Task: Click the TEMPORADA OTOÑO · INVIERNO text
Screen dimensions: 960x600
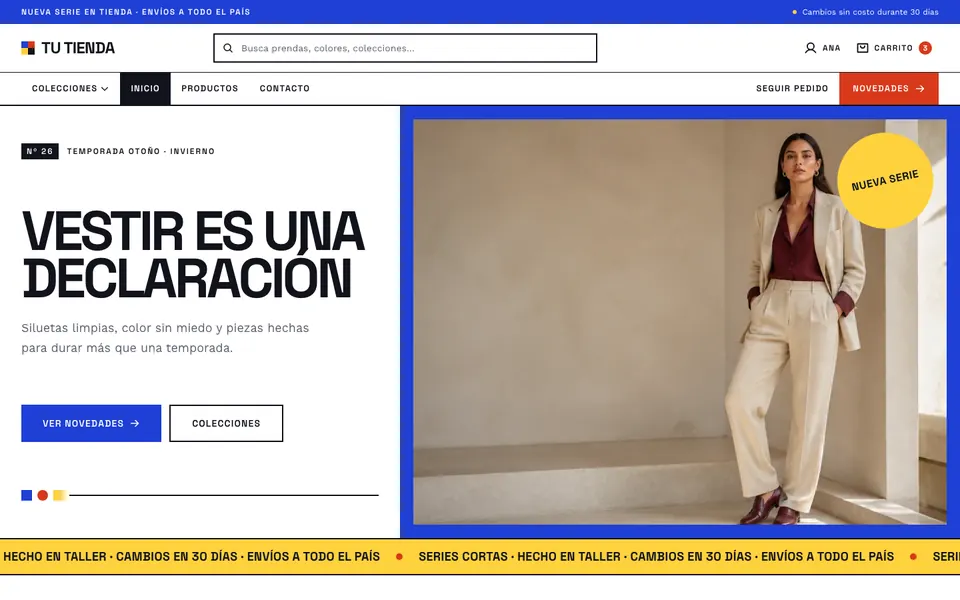Action: pyautogui.click(x=141, y=151)
